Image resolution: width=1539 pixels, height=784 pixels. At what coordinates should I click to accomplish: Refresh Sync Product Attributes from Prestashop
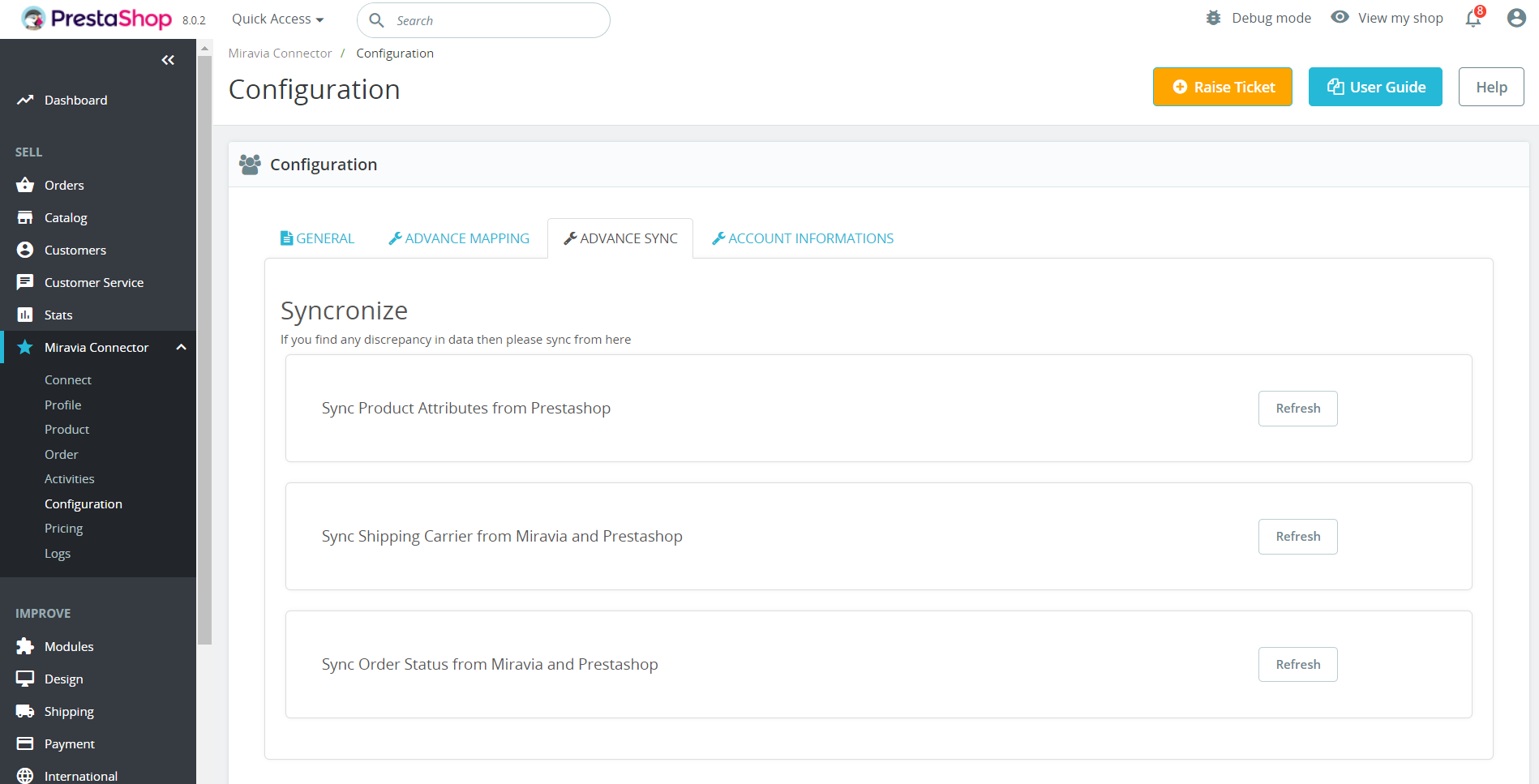pos(1298,409)
